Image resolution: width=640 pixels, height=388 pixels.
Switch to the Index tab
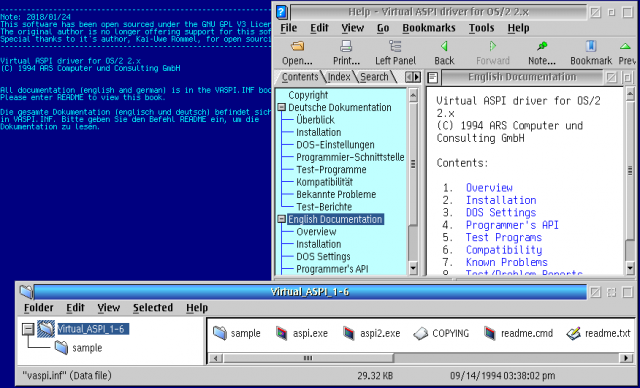(339, 77)
